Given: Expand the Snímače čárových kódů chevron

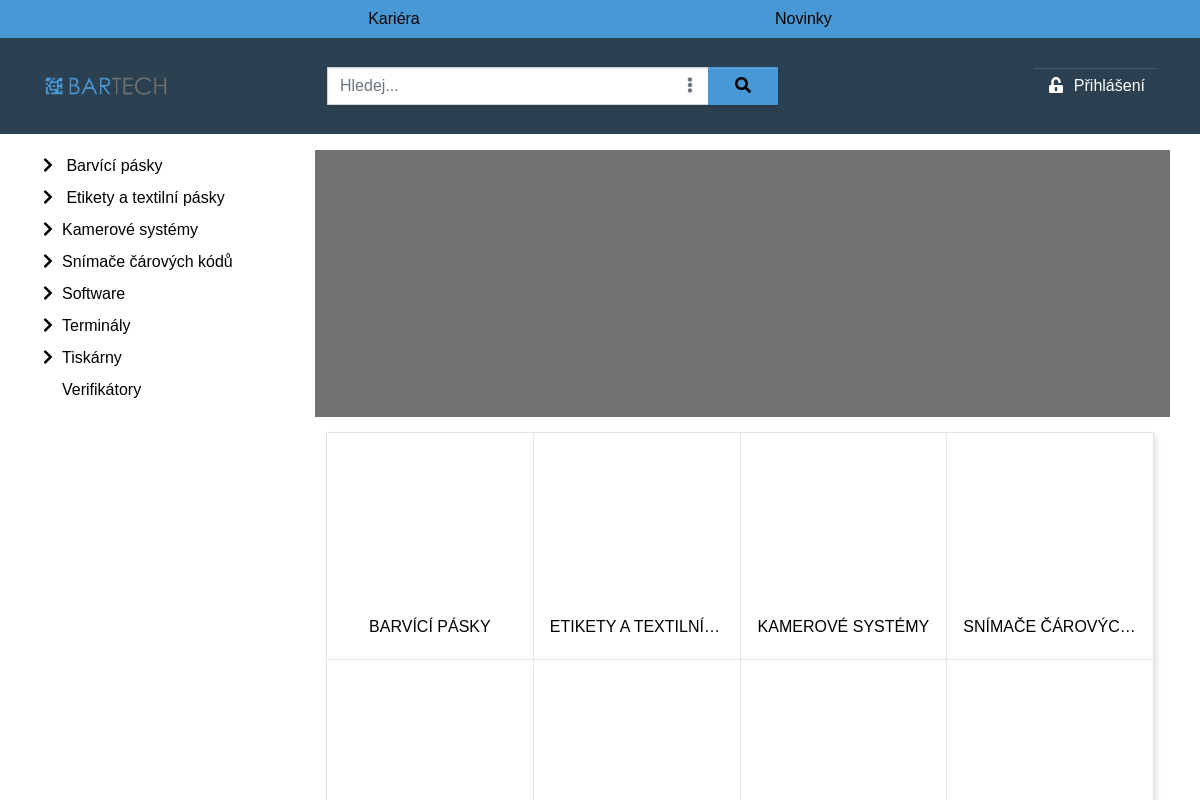Looking at the screenshot, I should tap(48, 262).
